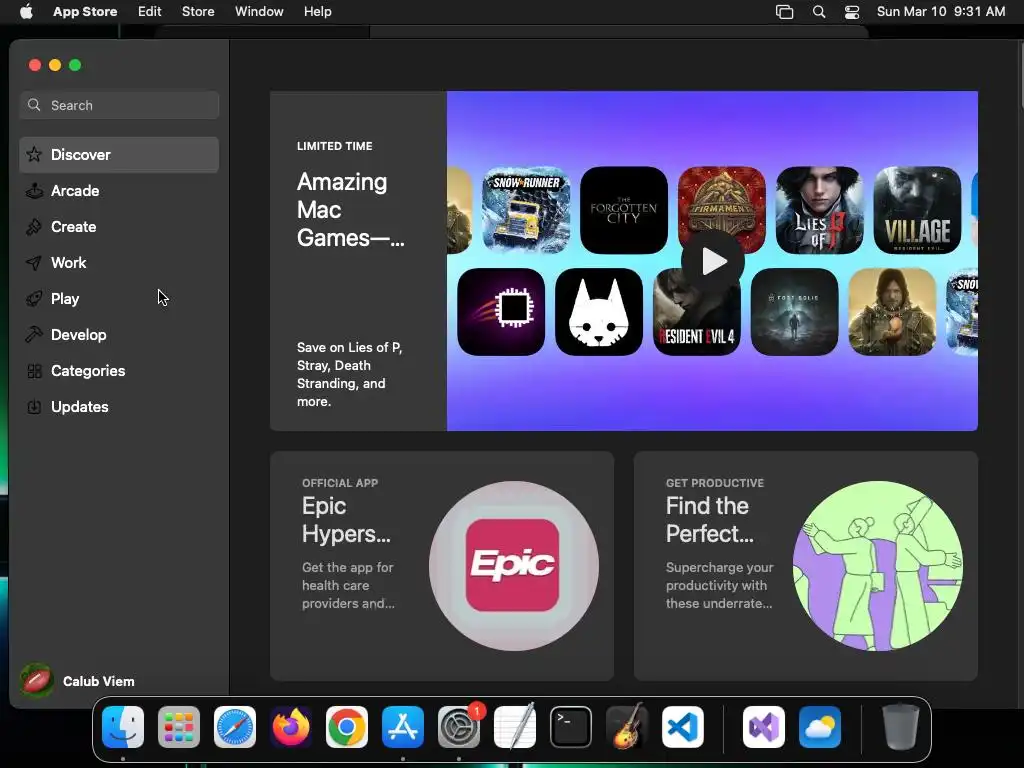Screen dimensions: 1024x768
Task: Open the Lies of P game icon
Action: 820,210
